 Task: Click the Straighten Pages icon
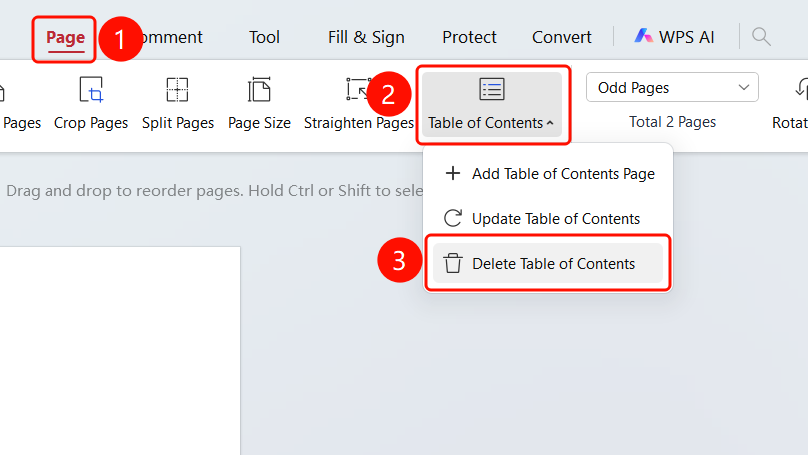tap(358, 89)
